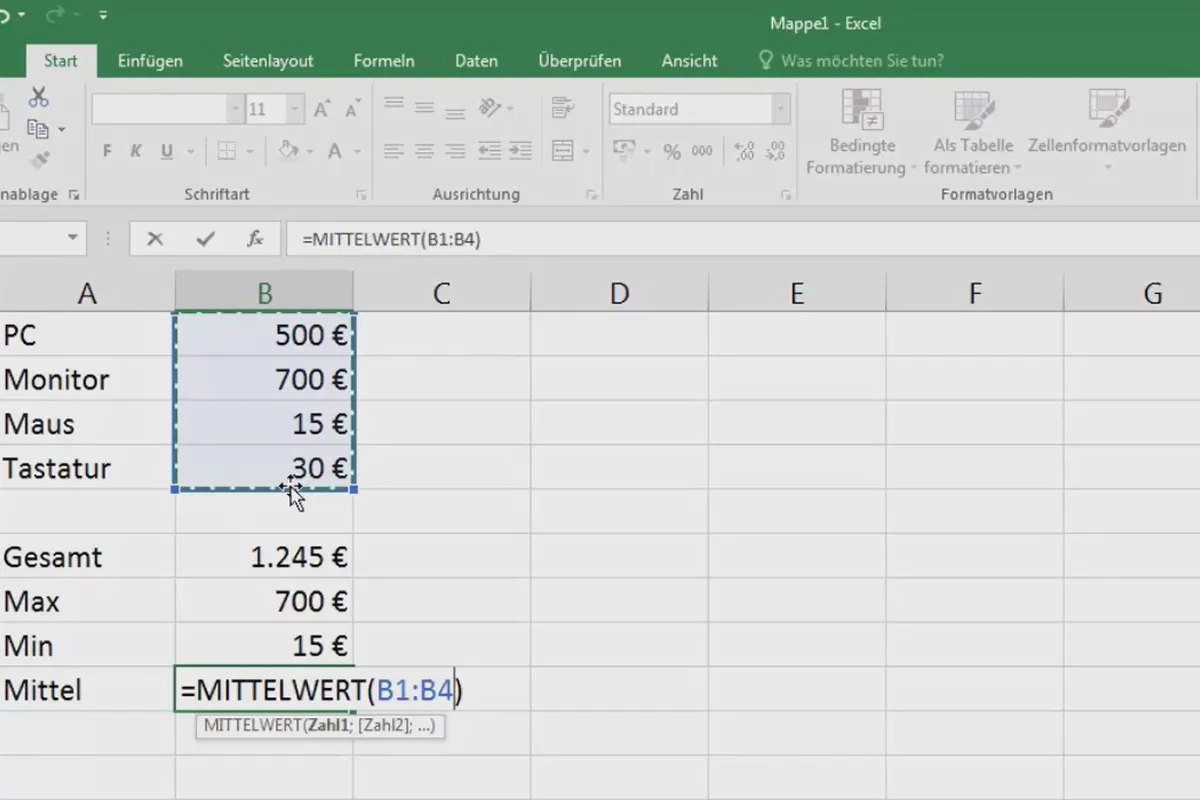The height and width of the screenshot is (800, 1200).
Task: Click Als Tabelle formatieren button
Action: coord(973,132)
